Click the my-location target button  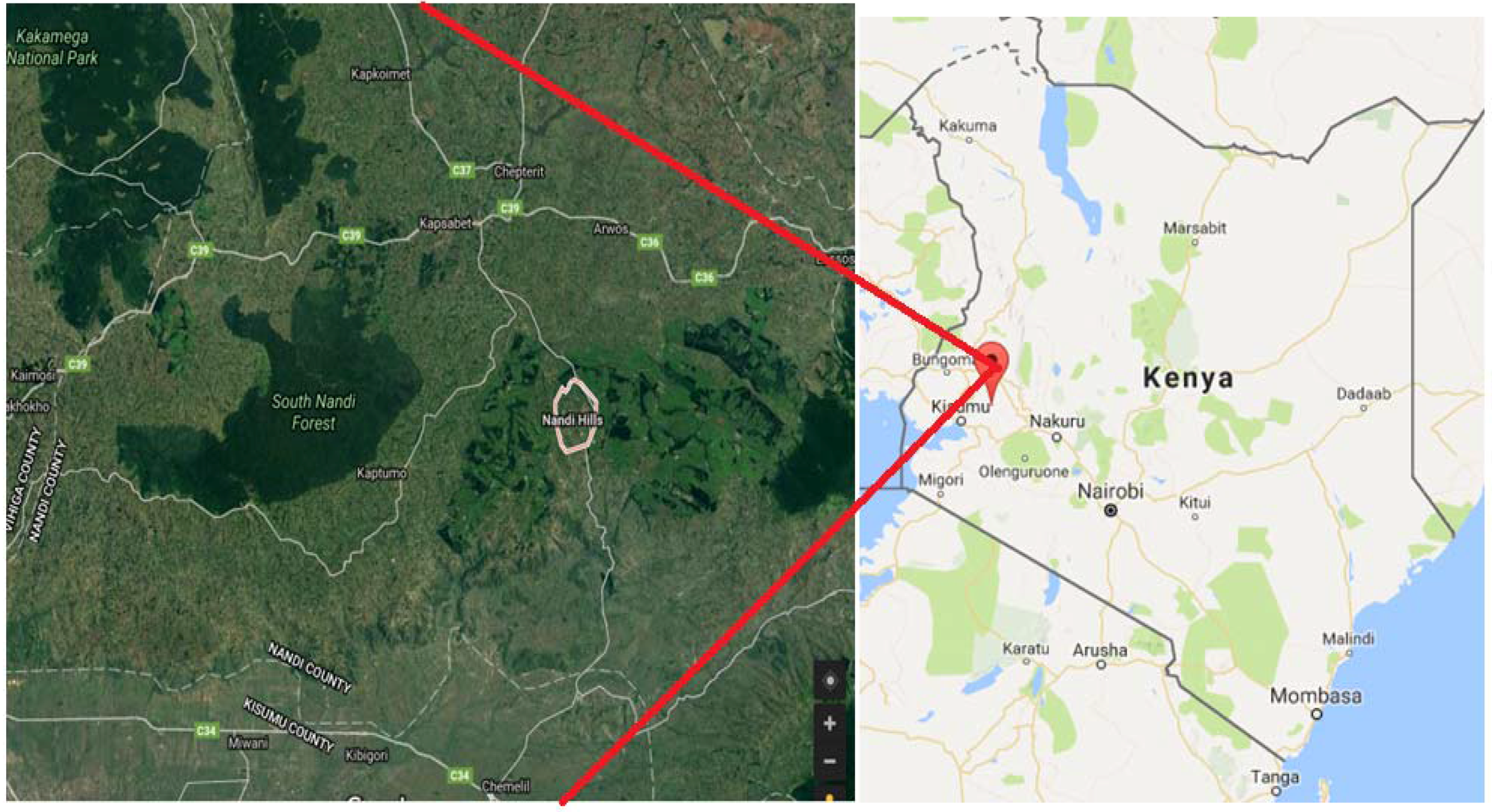pos(830,681)
